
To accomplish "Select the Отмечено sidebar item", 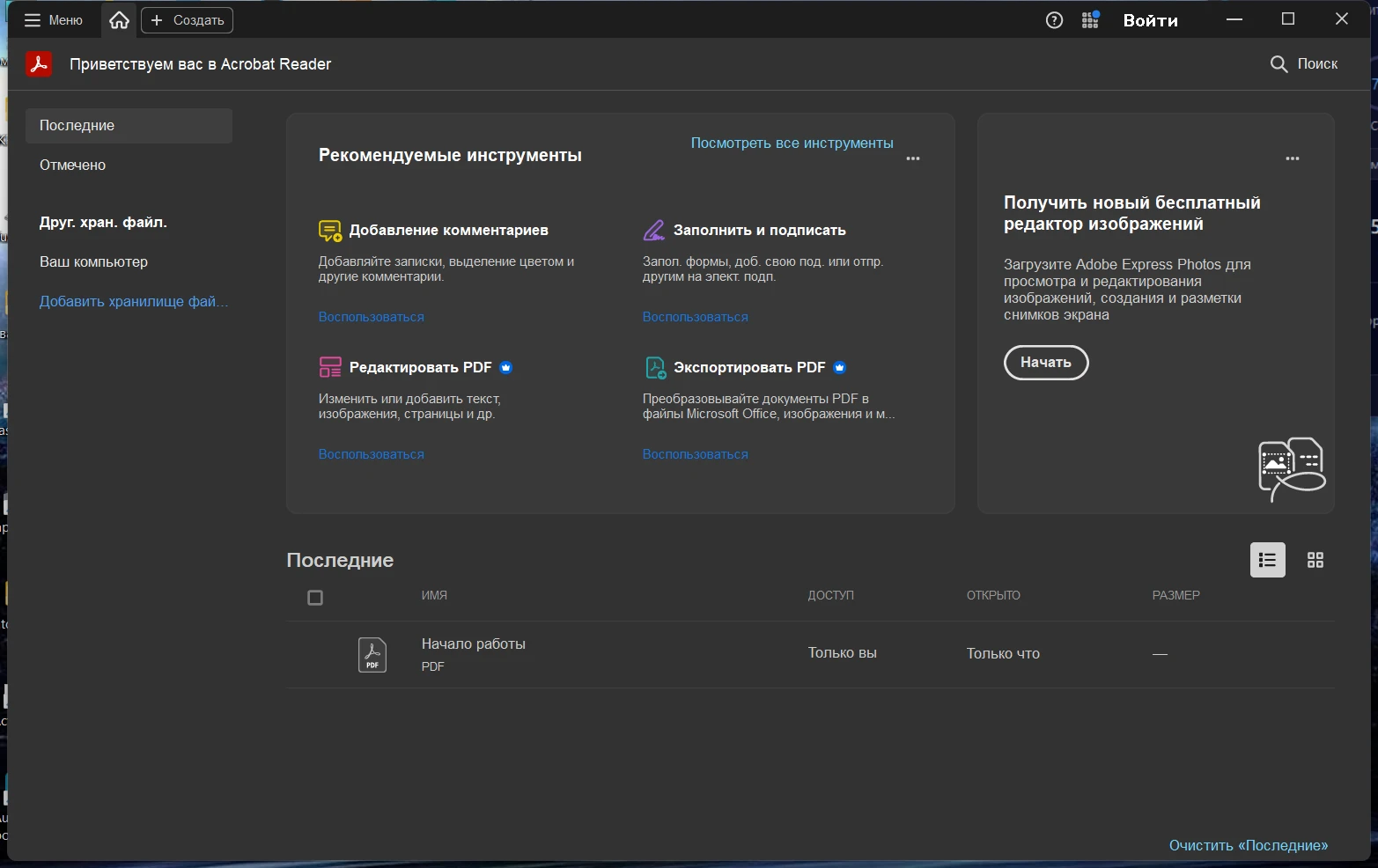I will (73, 166).
